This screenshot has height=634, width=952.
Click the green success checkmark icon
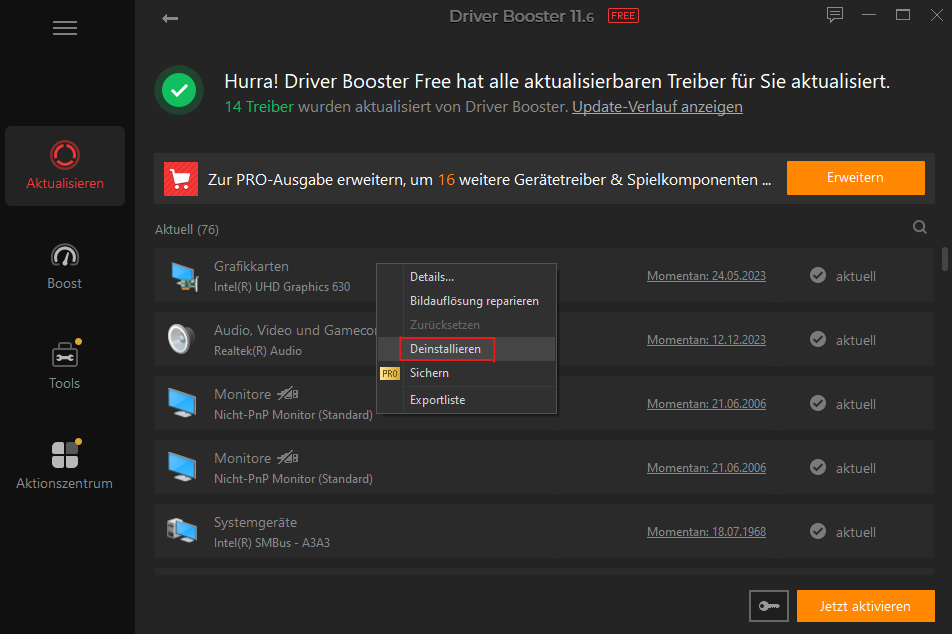(x=179, y=90)
